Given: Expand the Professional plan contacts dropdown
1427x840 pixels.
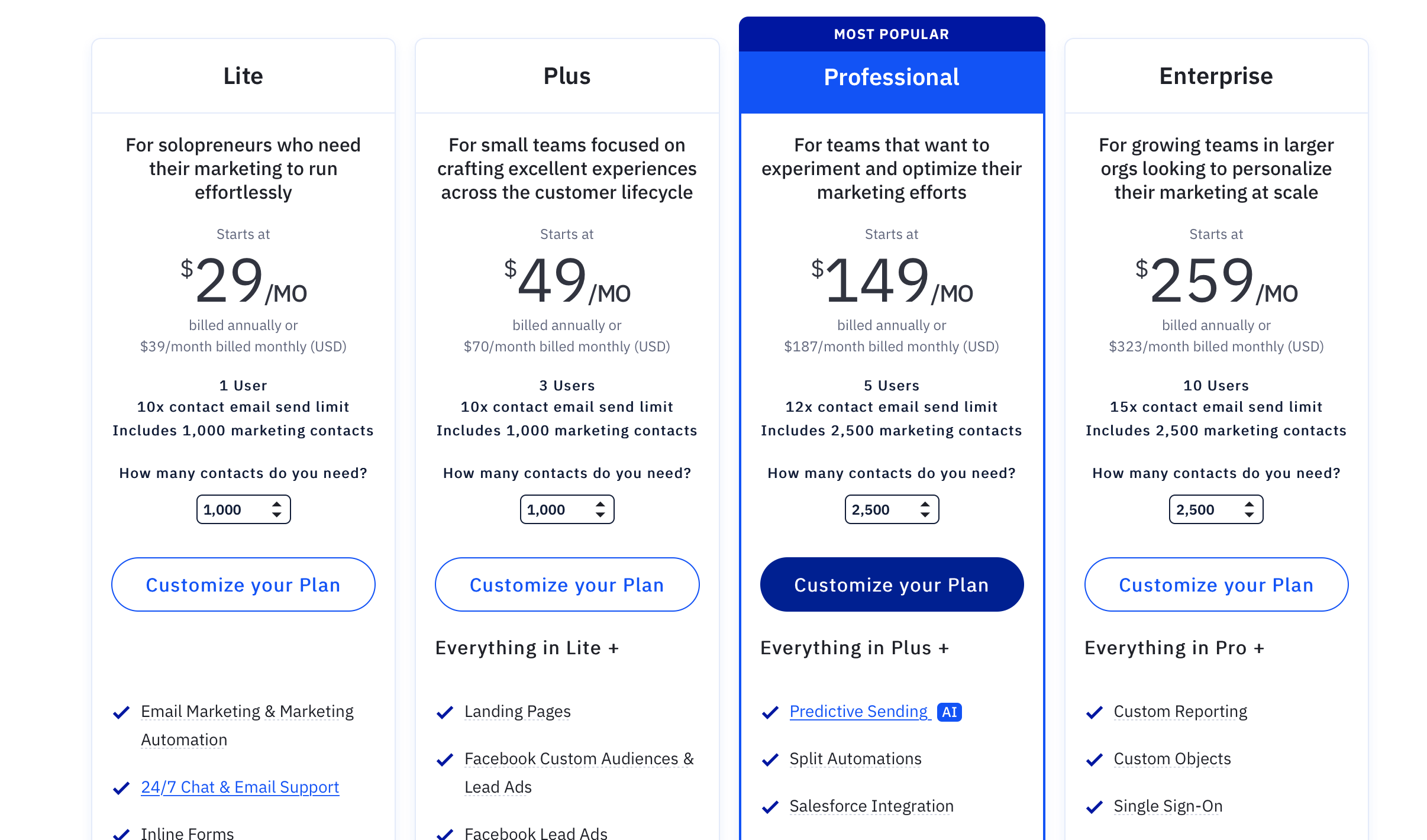Looking at the screenshot, I should 890,510.
